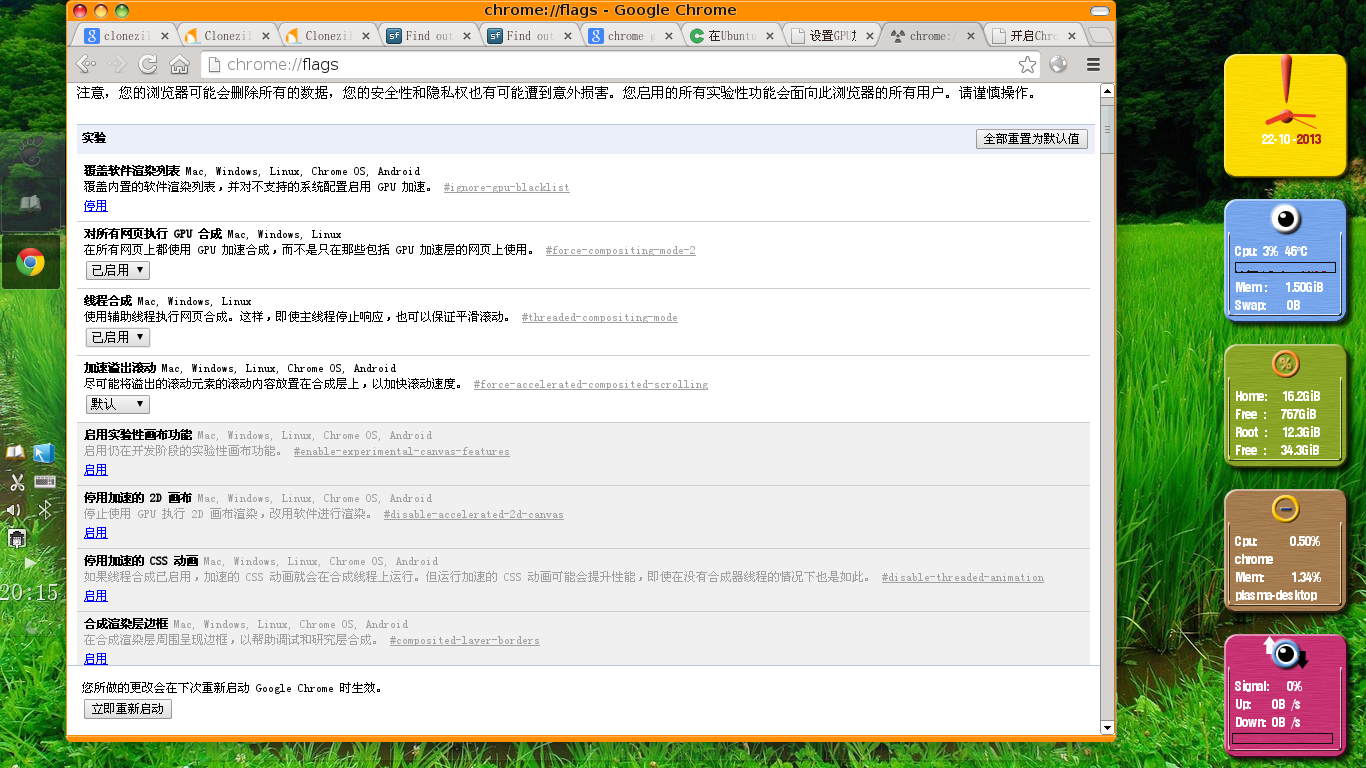Click 全部重置为默认值 reset button

point(1032,139)
